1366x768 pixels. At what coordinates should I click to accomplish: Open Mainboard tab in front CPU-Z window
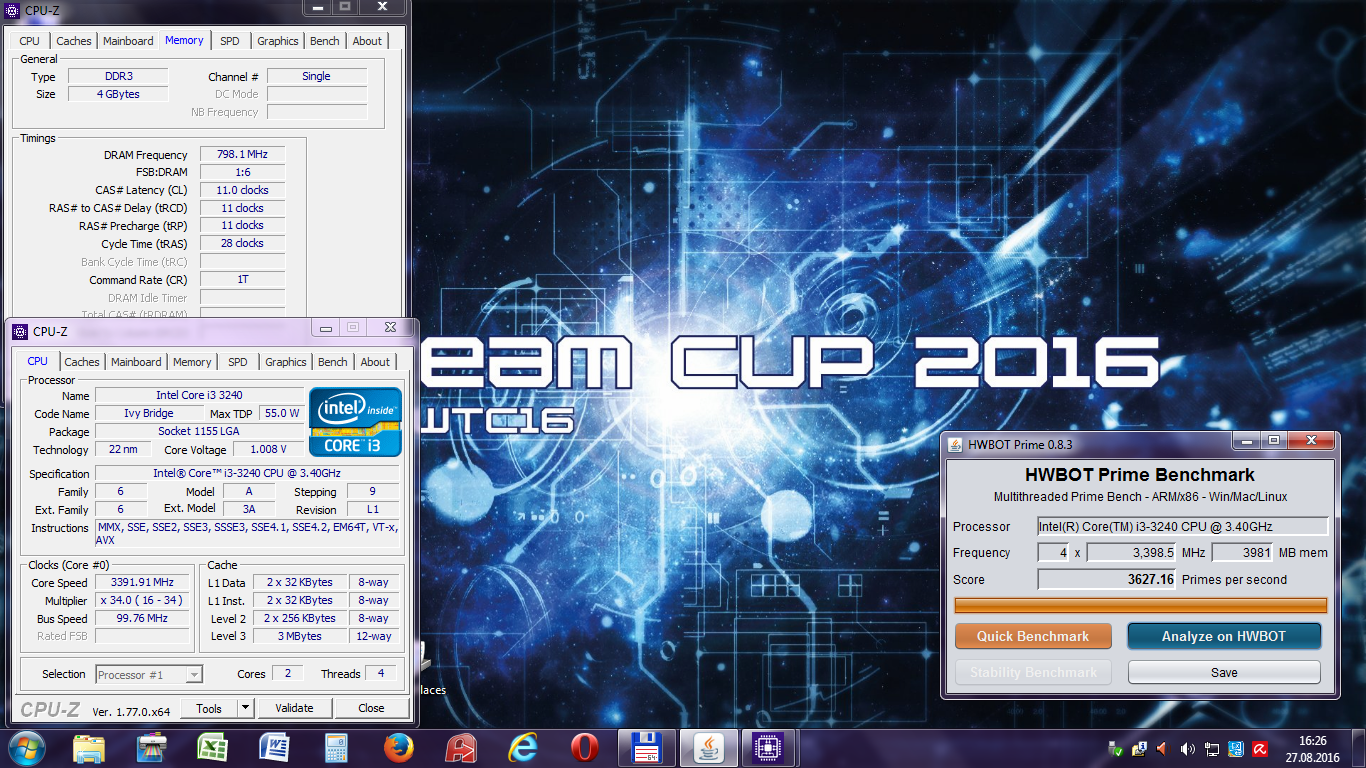pyautogui.click(x=136, y=362)
